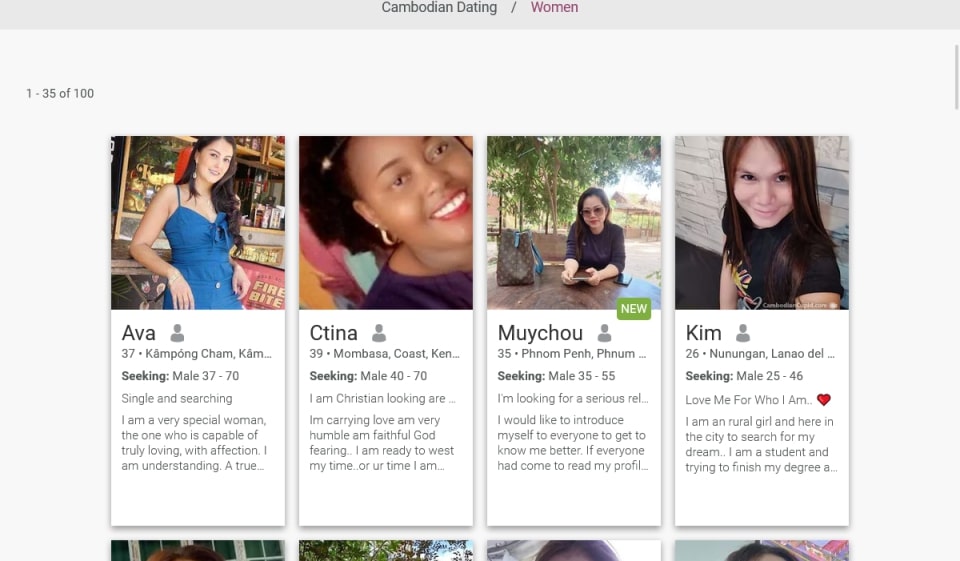Click the person icon beside Ava
960x561 pixels.
click(x=177, y=333)
